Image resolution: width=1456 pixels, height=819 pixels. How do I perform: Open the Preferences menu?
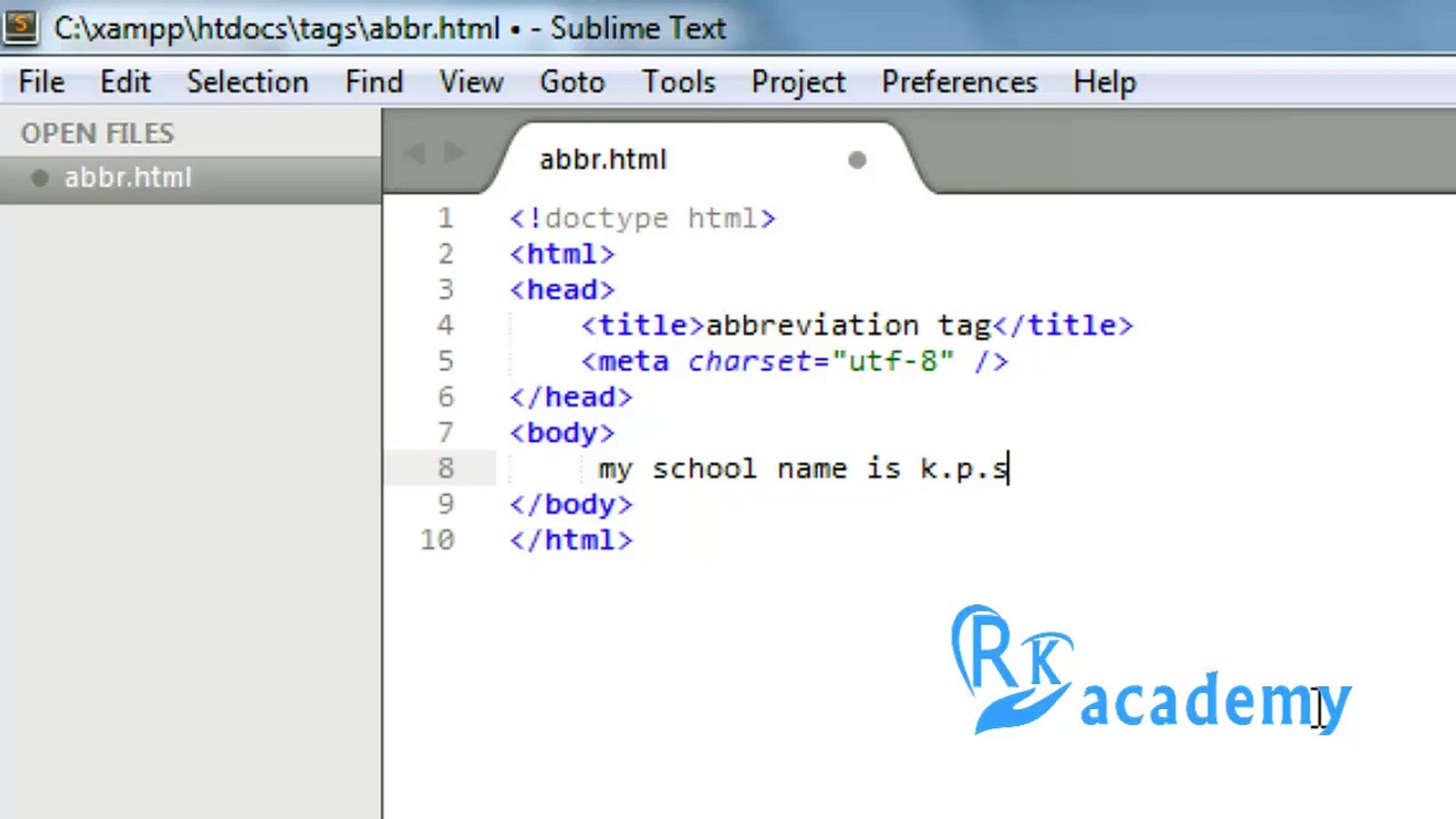[959, 82]
